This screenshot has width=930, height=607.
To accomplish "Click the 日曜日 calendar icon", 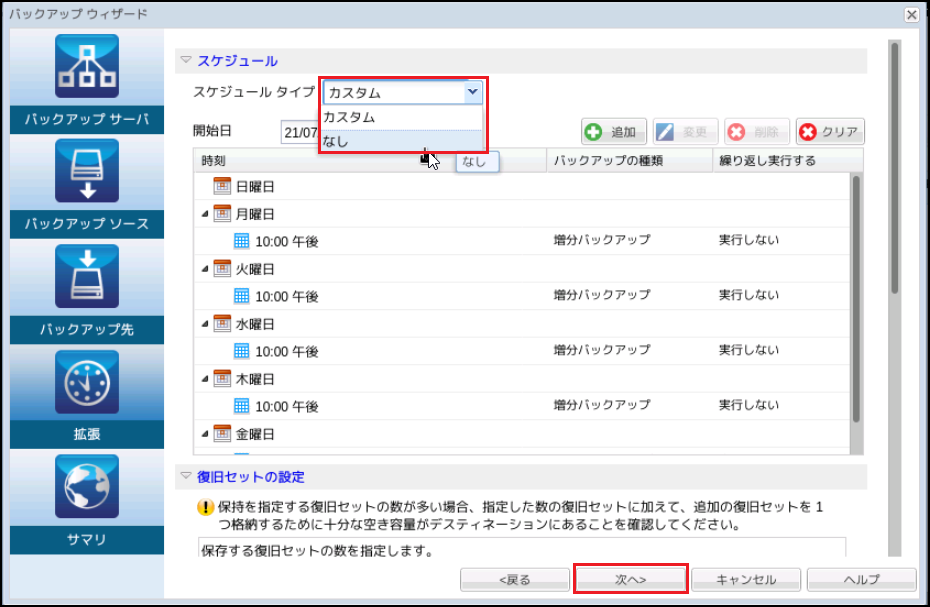I will pyautogui.click(x=222, y=186).
